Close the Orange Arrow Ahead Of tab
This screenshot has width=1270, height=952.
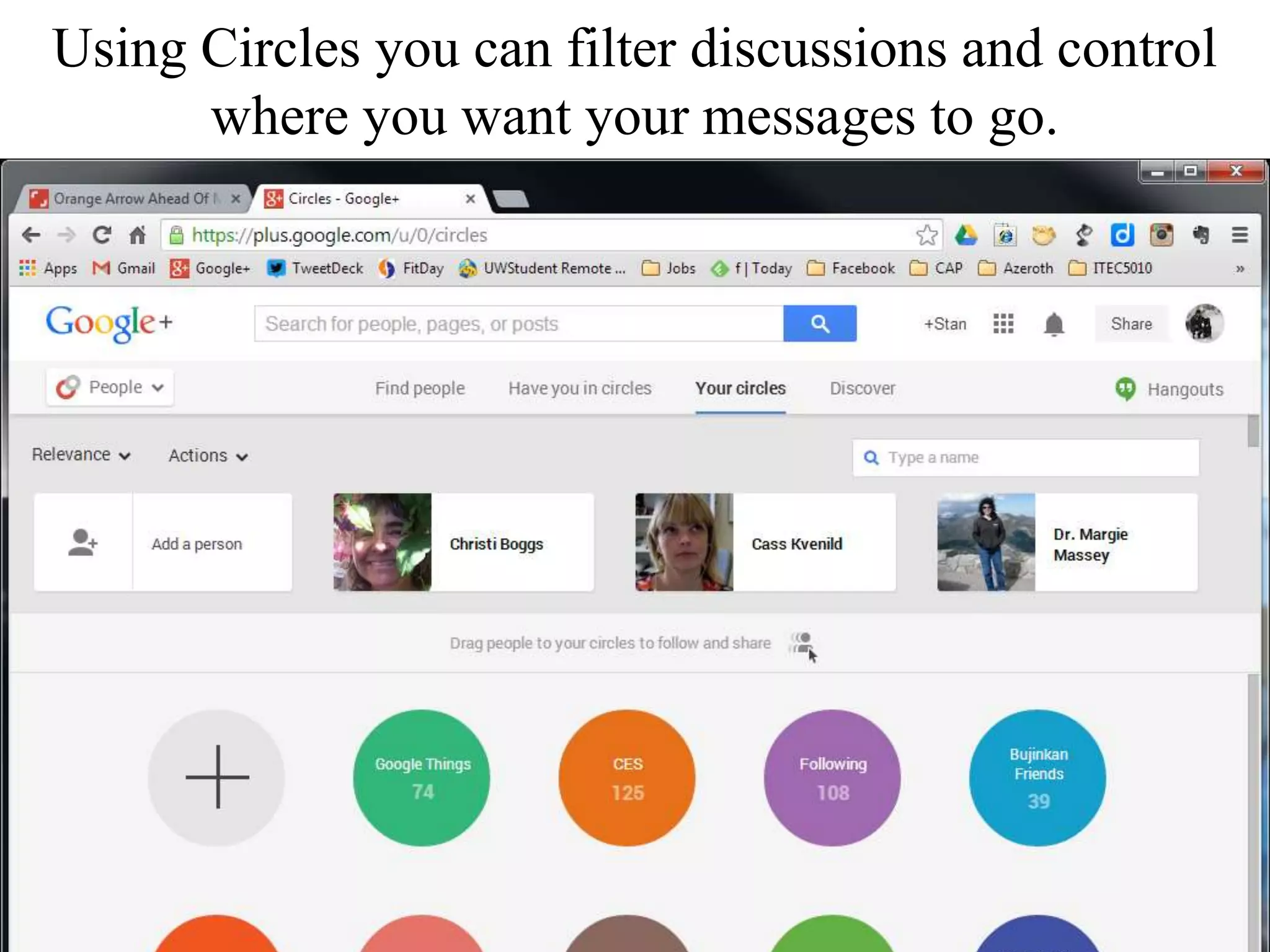click(236, 199)
